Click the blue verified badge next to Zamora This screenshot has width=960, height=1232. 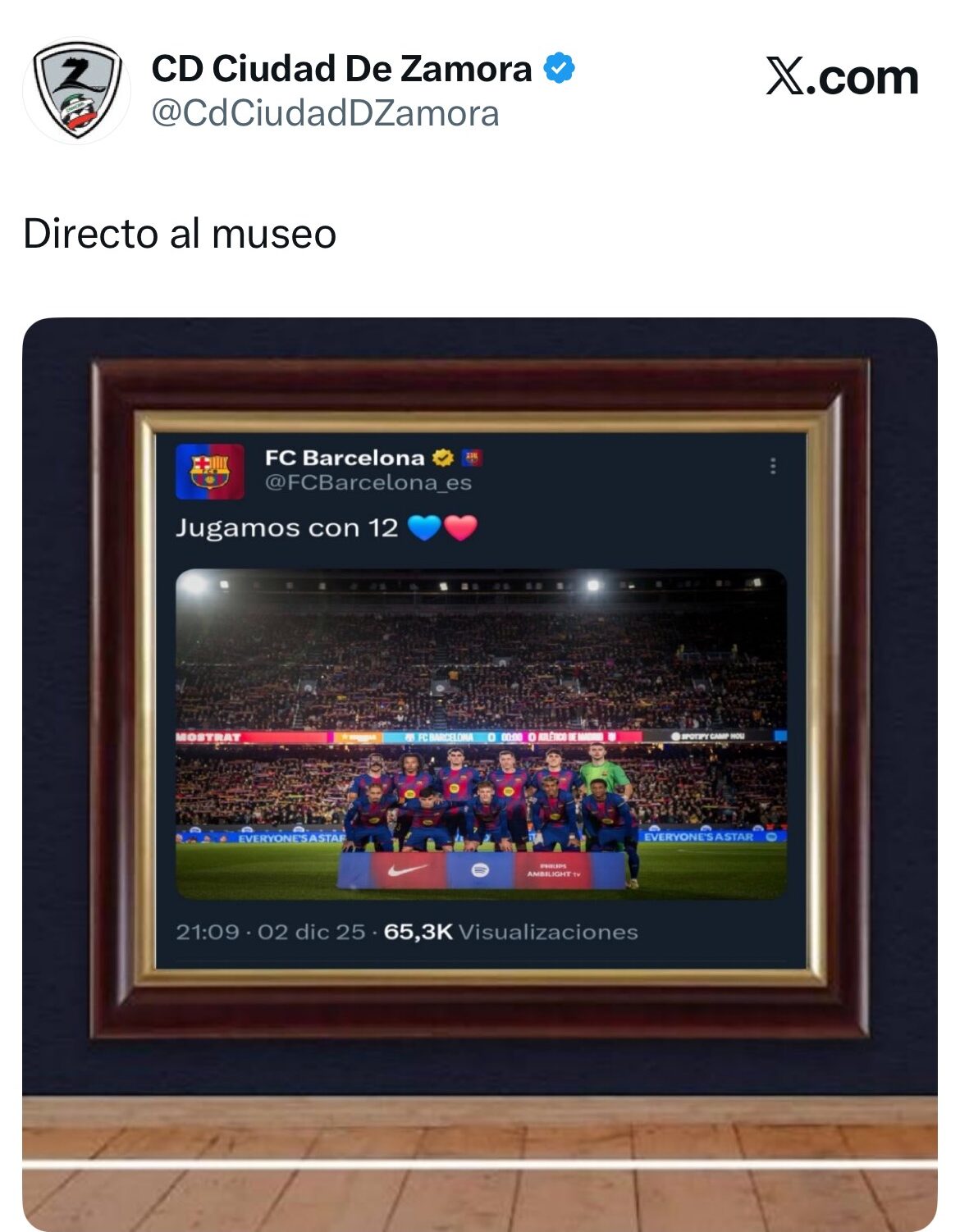tap(559, 69)
